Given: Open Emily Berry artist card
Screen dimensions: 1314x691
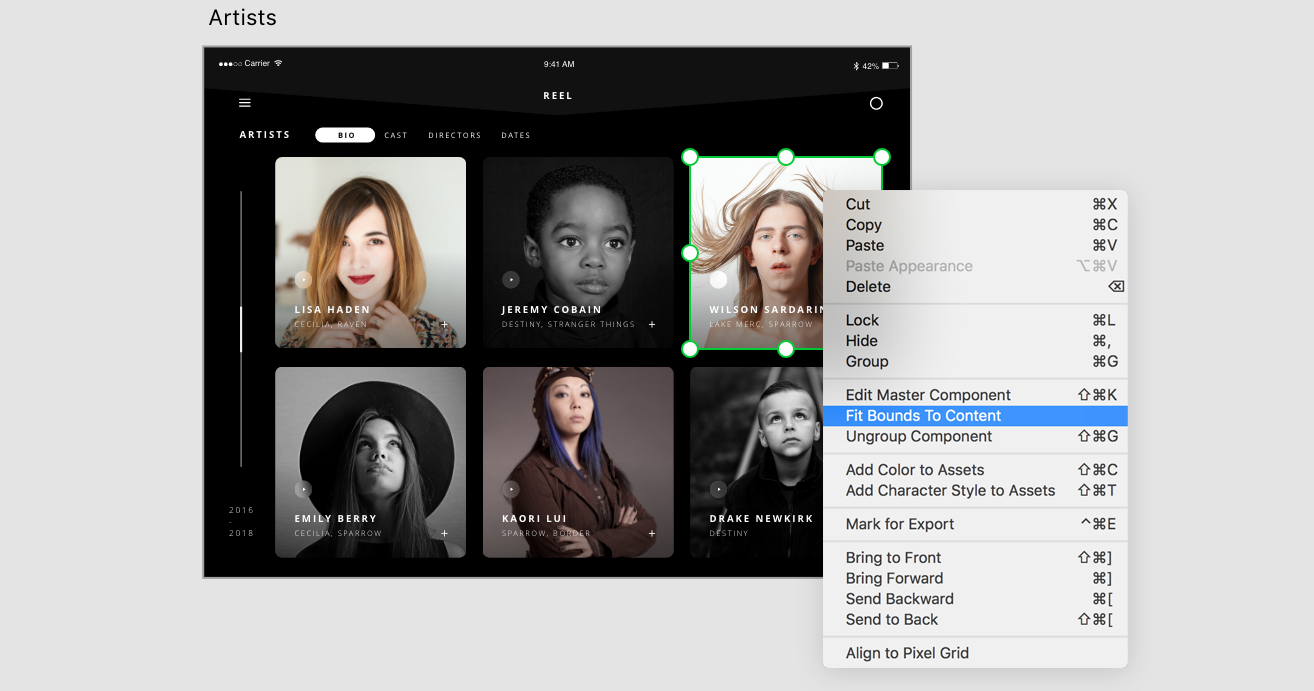Looking at the screenshot, I should 370,462.
